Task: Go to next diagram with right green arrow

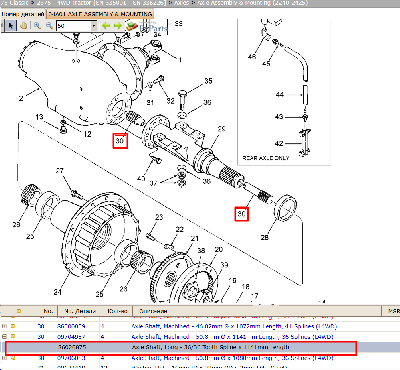Action: click(118, 26)
